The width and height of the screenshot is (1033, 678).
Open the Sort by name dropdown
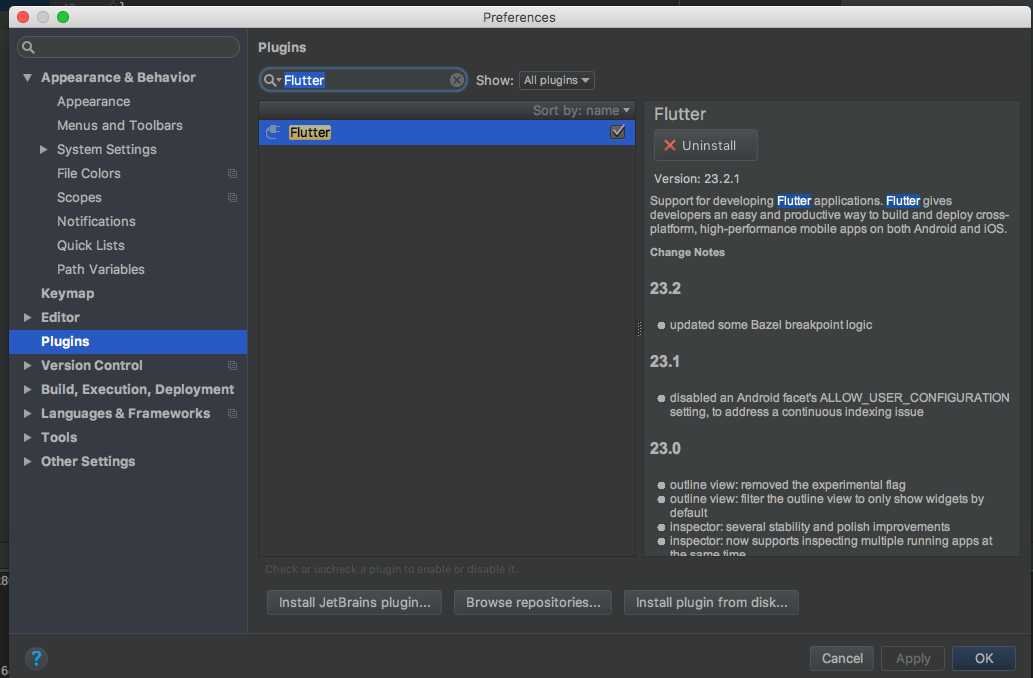click(x=581, y=110)
